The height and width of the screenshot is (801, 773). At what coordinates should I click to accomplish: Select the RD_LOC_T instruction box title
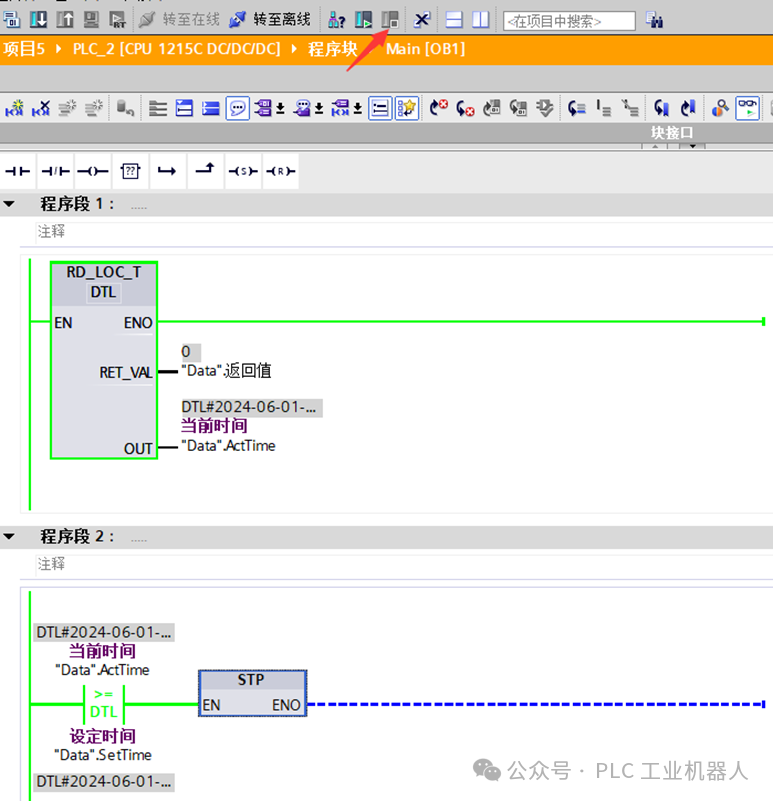pyautogui.click(x=104, y=272)
